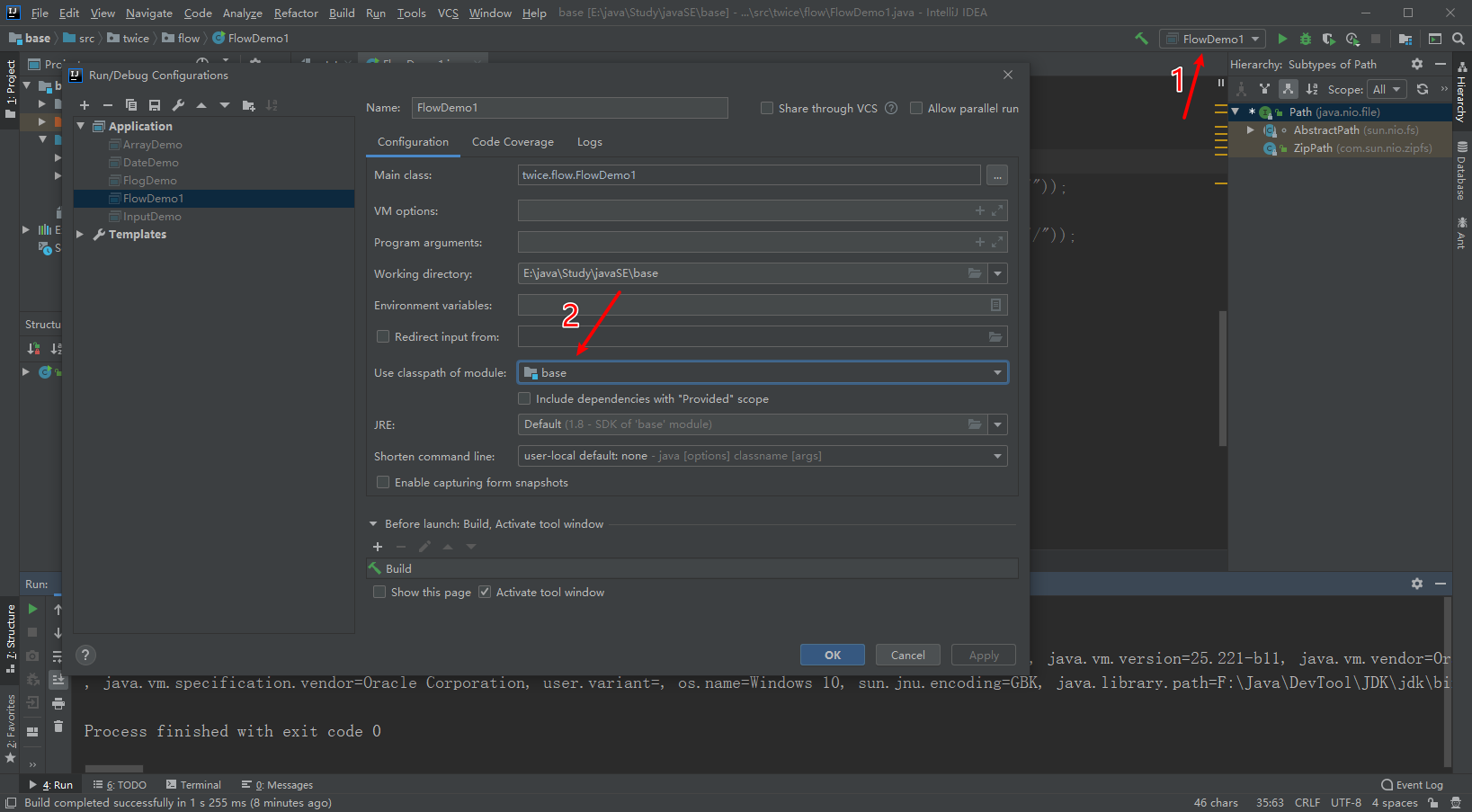Collapse Before launch section

coord(373,523)
